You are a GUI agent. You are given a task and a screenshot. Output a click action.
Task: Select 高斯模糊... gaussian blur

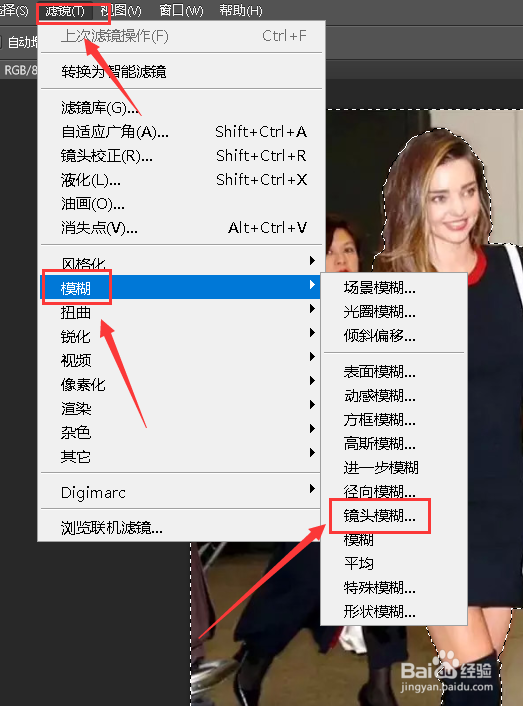[394, 444]
